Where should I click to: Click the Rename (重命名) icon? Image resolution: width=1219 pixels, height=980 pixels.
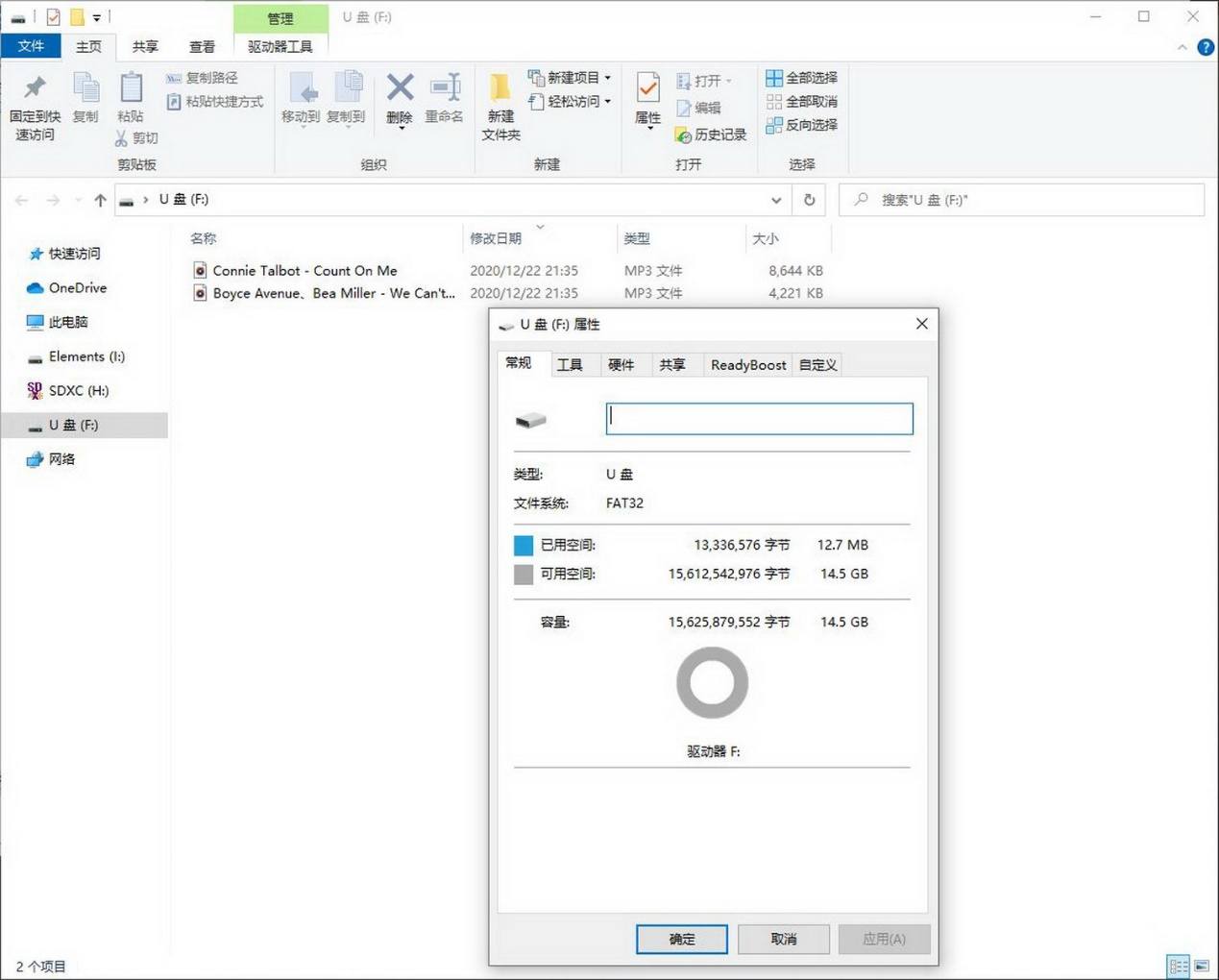pyautogui.click(x=445, y=89)
